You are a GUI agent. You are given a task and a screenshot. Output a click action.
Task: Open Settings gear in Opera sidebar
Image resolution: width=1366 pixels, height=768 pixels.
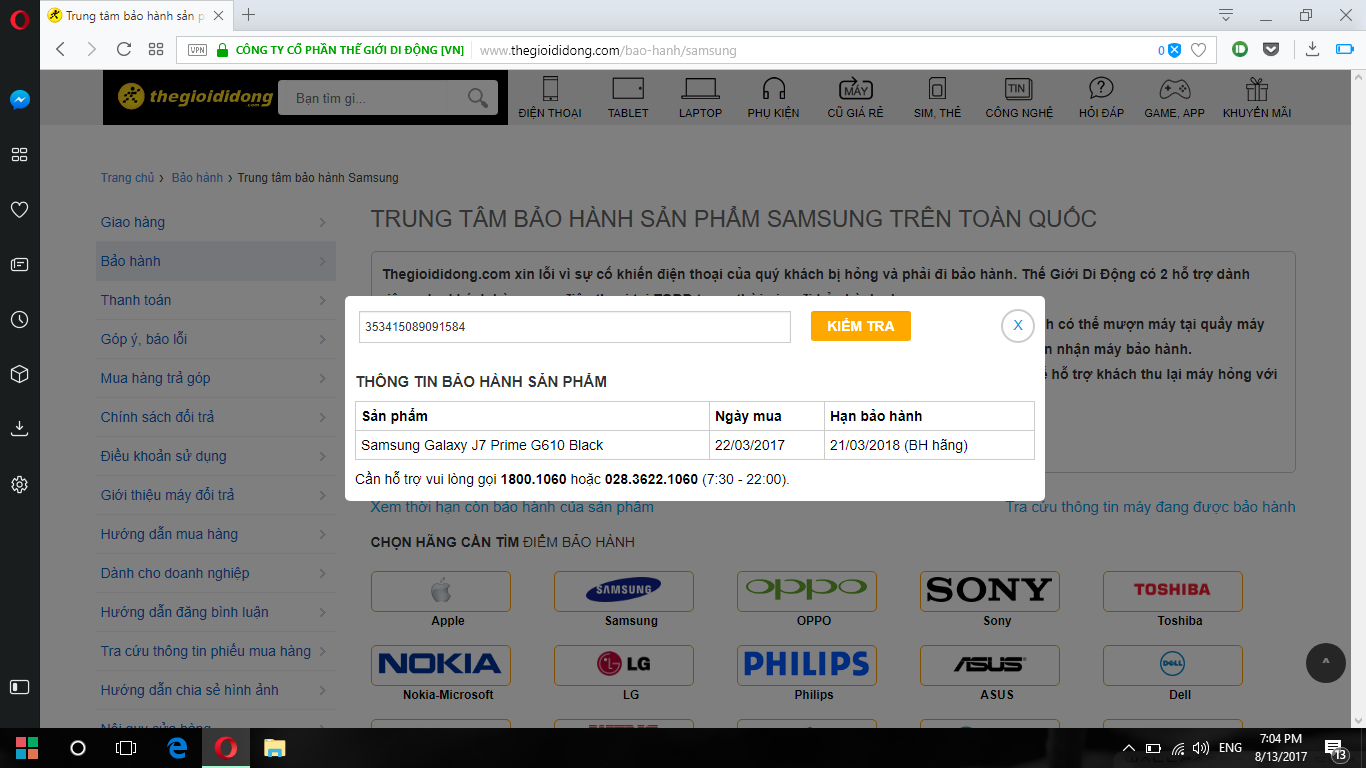click(20, 484)
